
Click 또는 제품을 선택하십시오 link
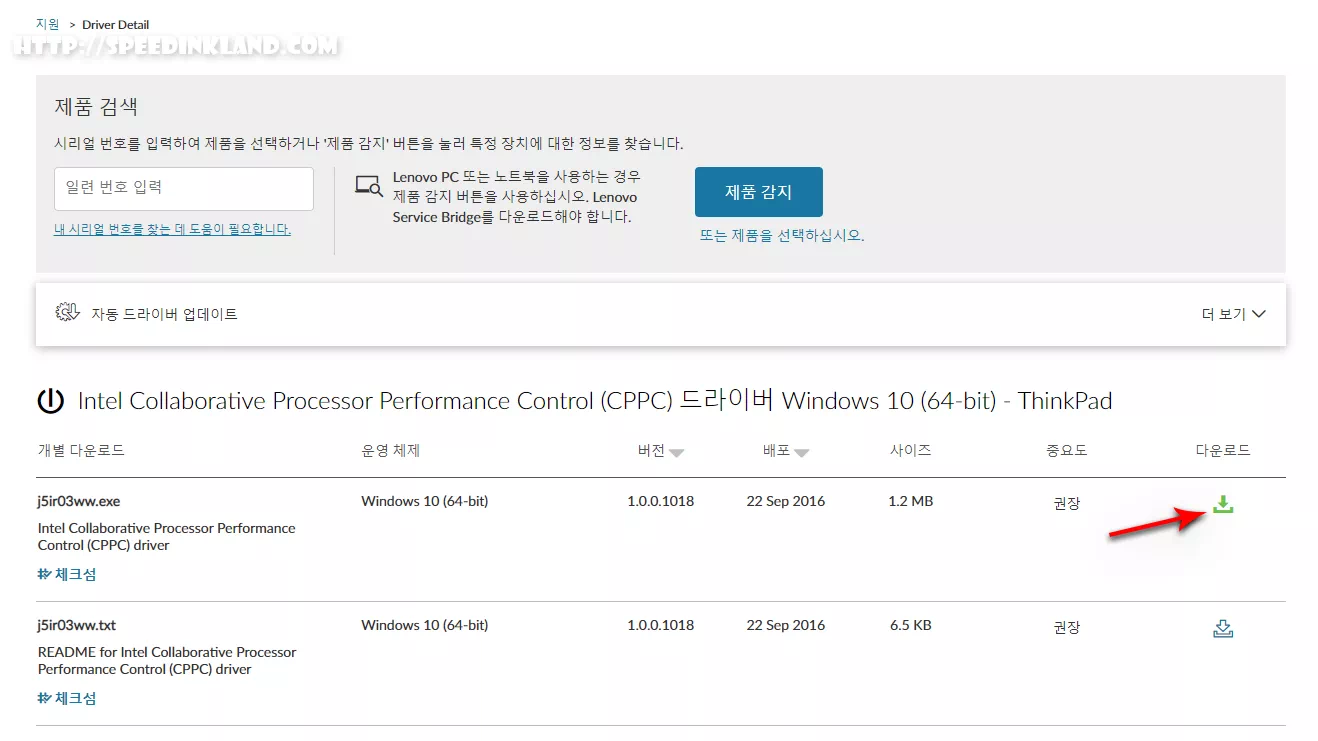(x=782, y=236)
